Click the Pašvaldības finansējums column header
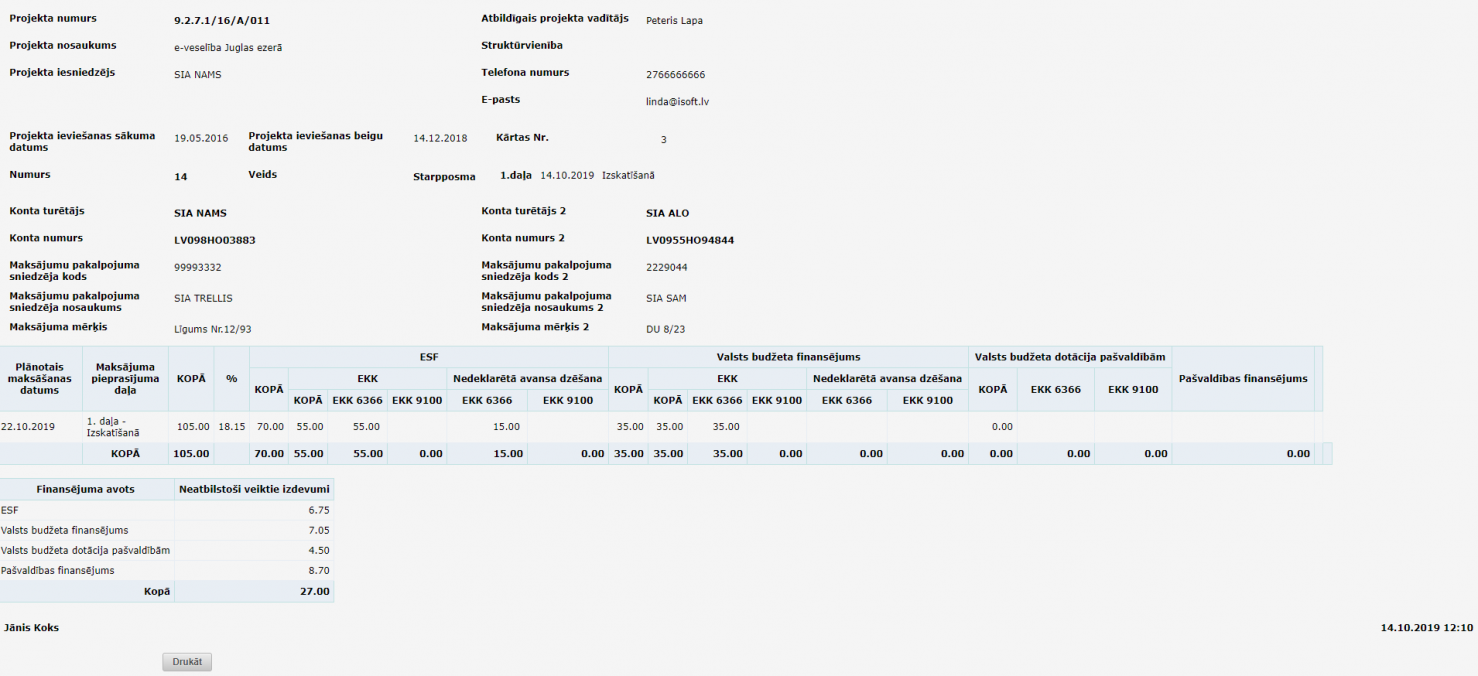1478x676 pixels. [1242, 378]
